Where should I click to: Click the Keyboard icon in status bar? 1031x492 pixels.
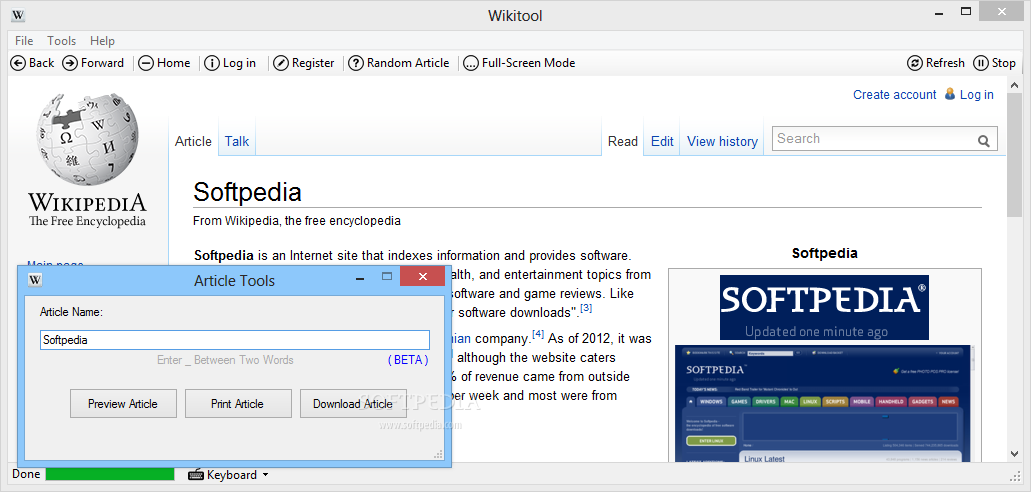point(195,475)
